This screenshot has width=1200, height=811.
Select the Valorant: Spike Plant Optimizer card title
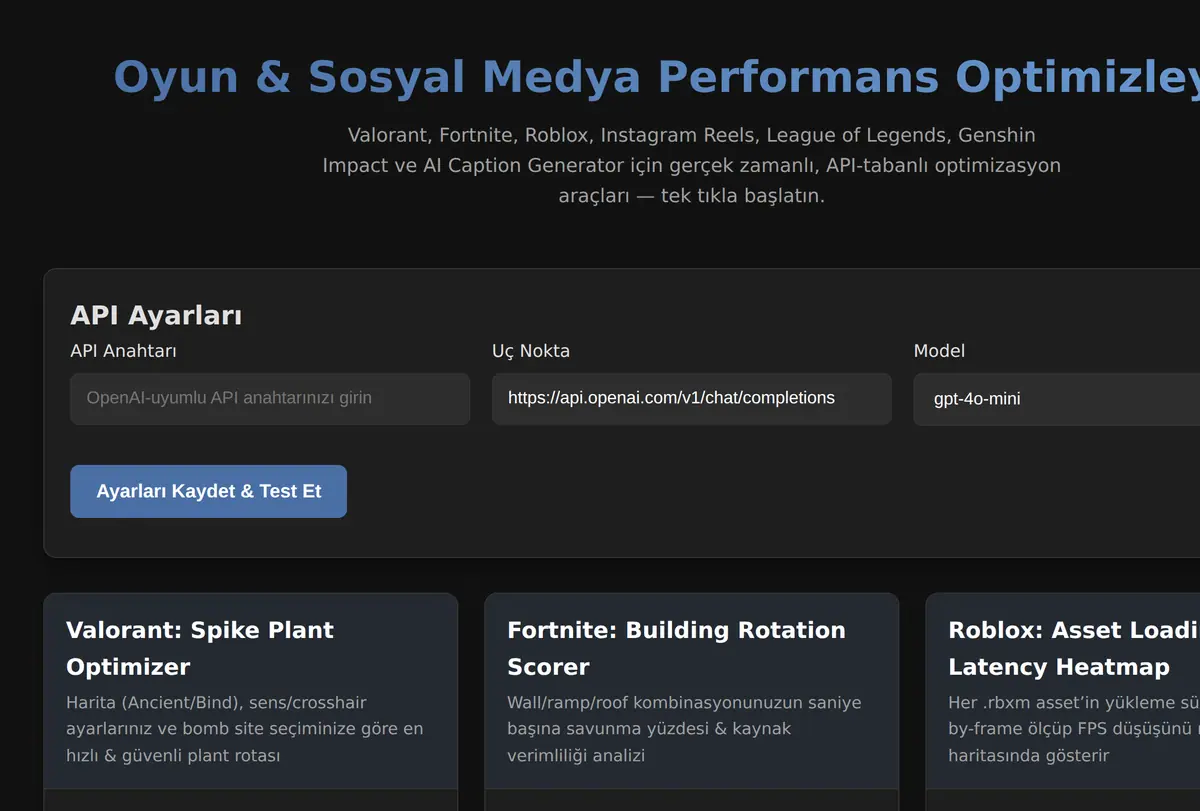[200, 648]
